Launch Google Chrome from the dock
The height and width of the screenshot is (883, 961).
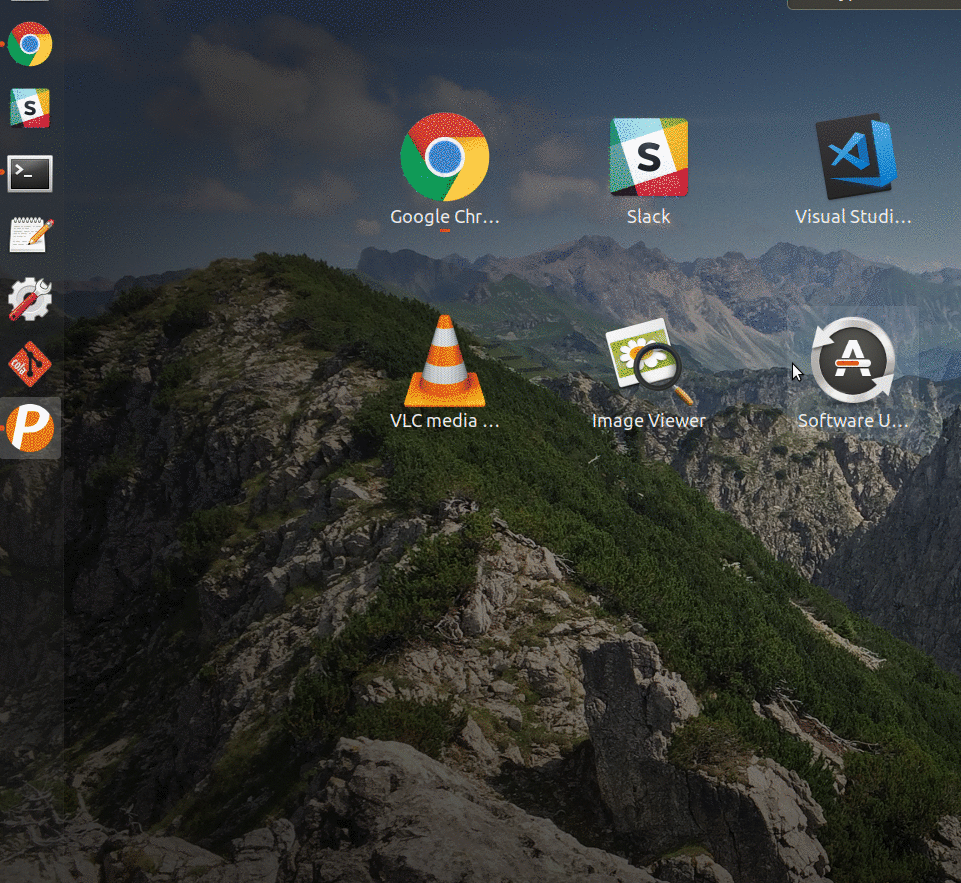[29, 44]
